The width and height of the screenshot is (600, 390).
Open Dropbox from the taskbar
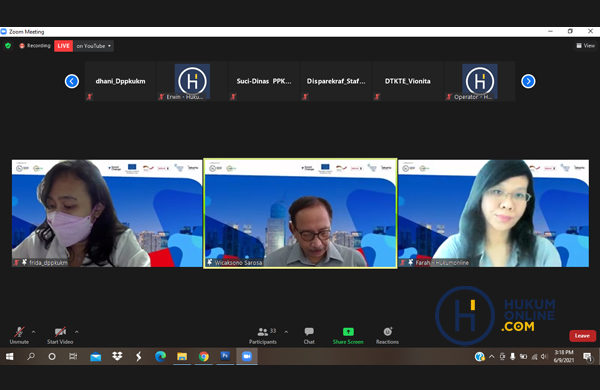[117, 356]
